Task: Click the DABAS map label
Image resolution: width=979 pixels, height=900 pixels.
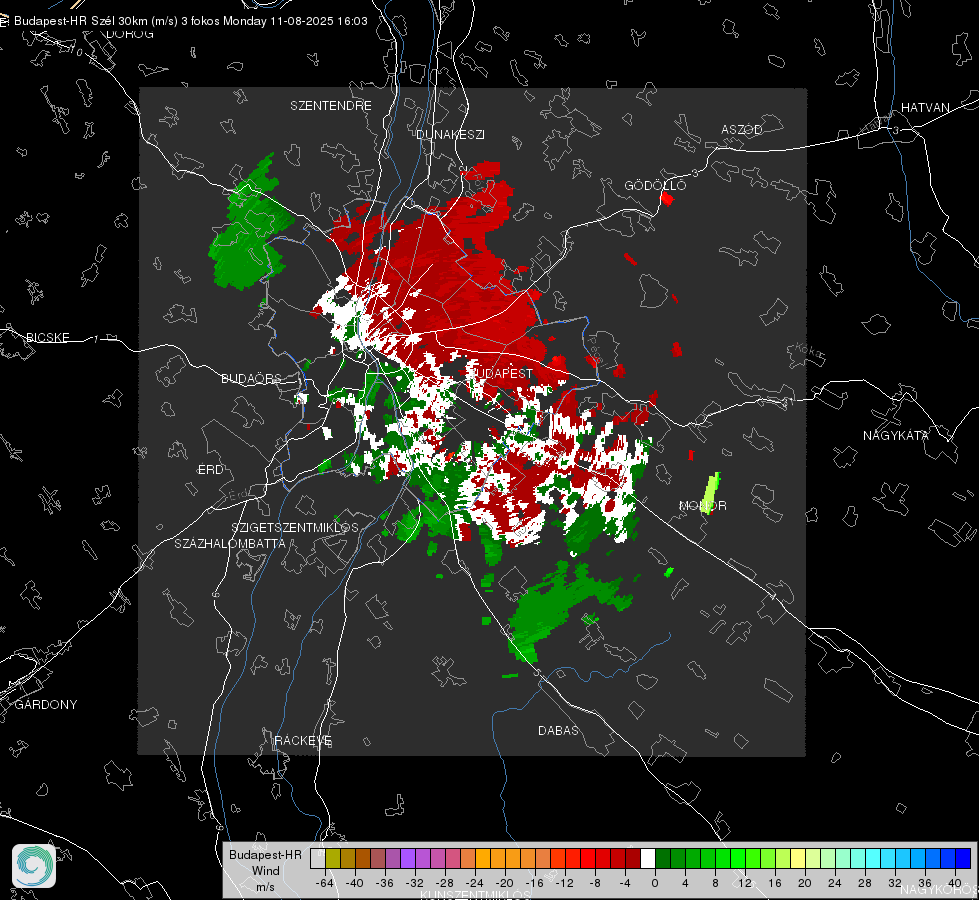Action: click(x=558, y=731)
